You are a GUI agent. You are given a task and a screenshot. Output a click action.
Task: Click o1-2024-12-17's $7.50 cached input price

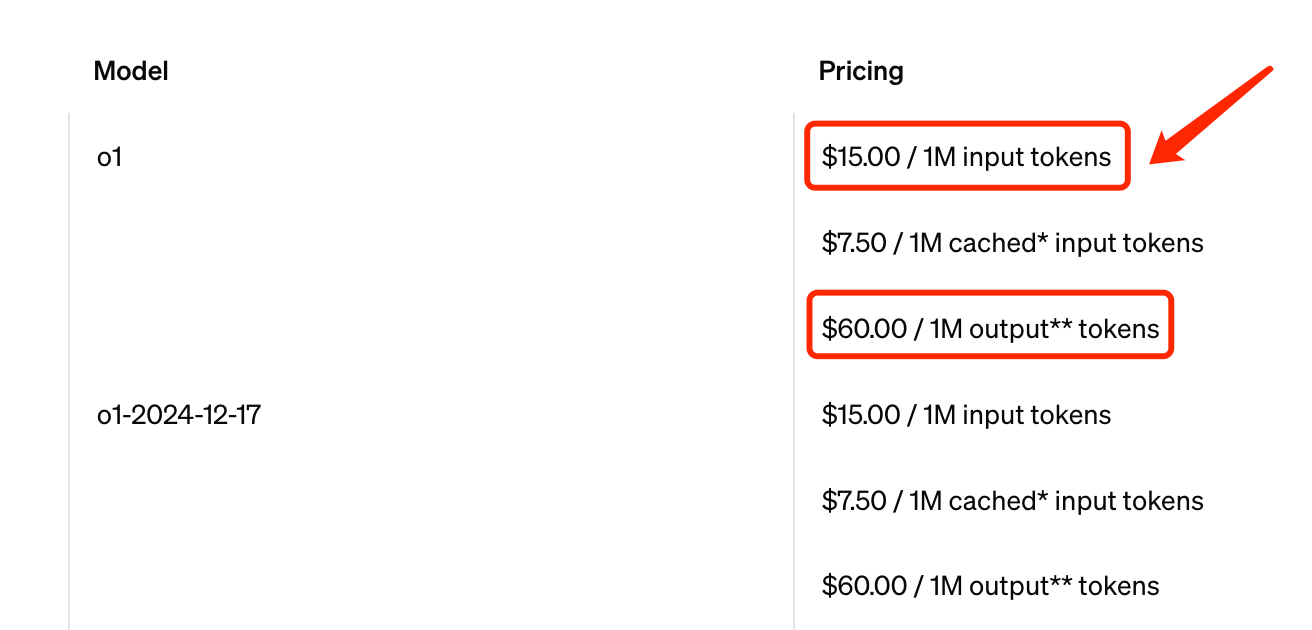coord(1012,501)
